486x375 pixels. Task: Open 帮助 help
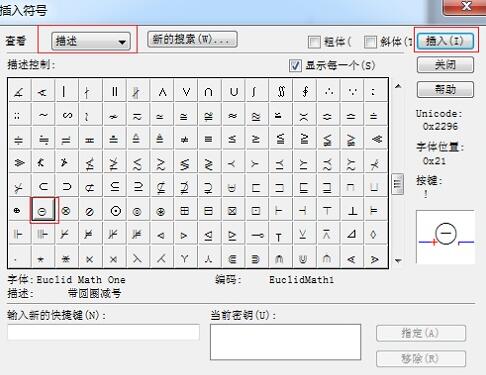(445, 89)
